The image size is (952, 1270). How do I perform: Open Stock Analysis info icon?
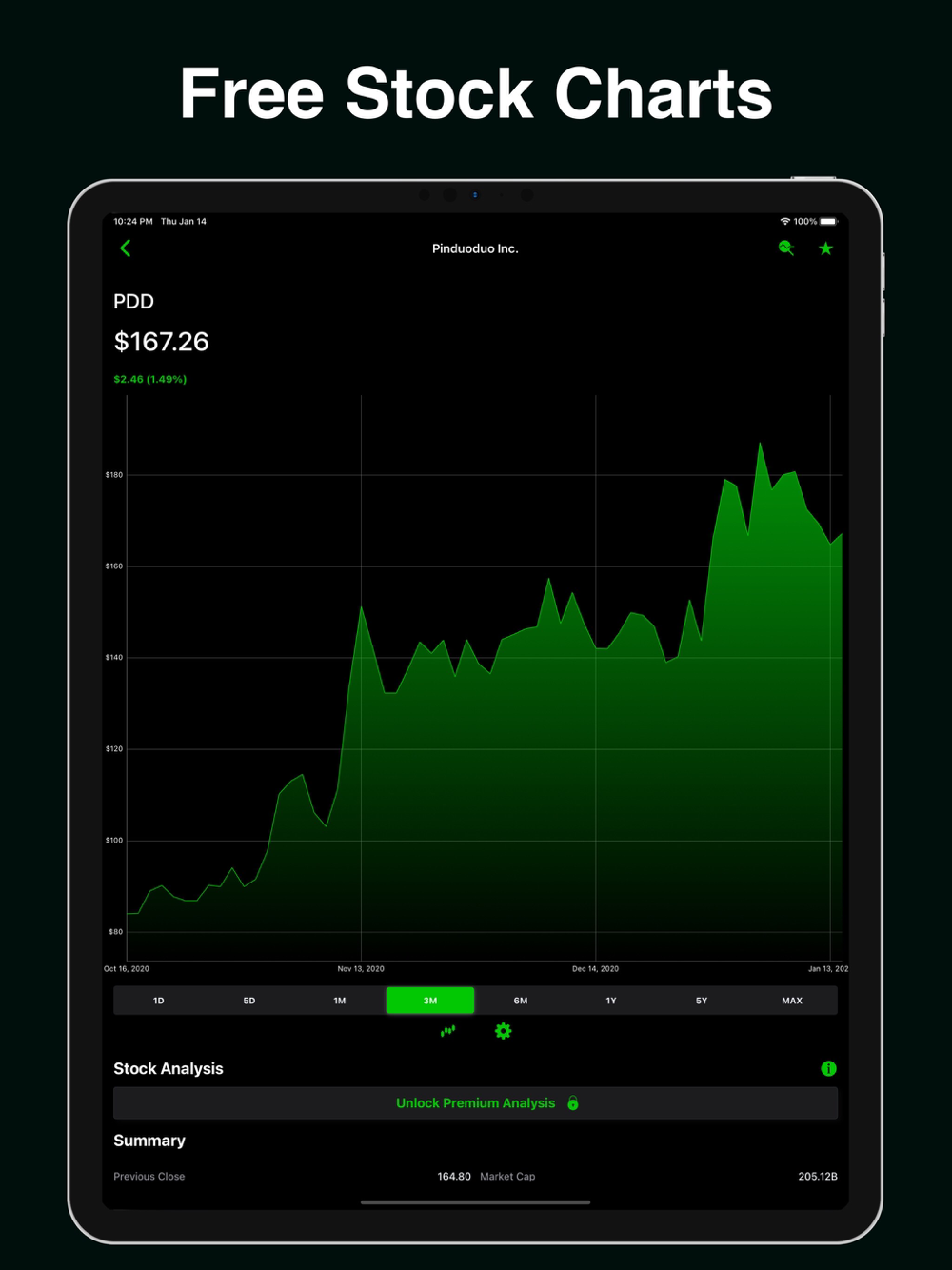pyautogui.click(x=828, y=1069)
